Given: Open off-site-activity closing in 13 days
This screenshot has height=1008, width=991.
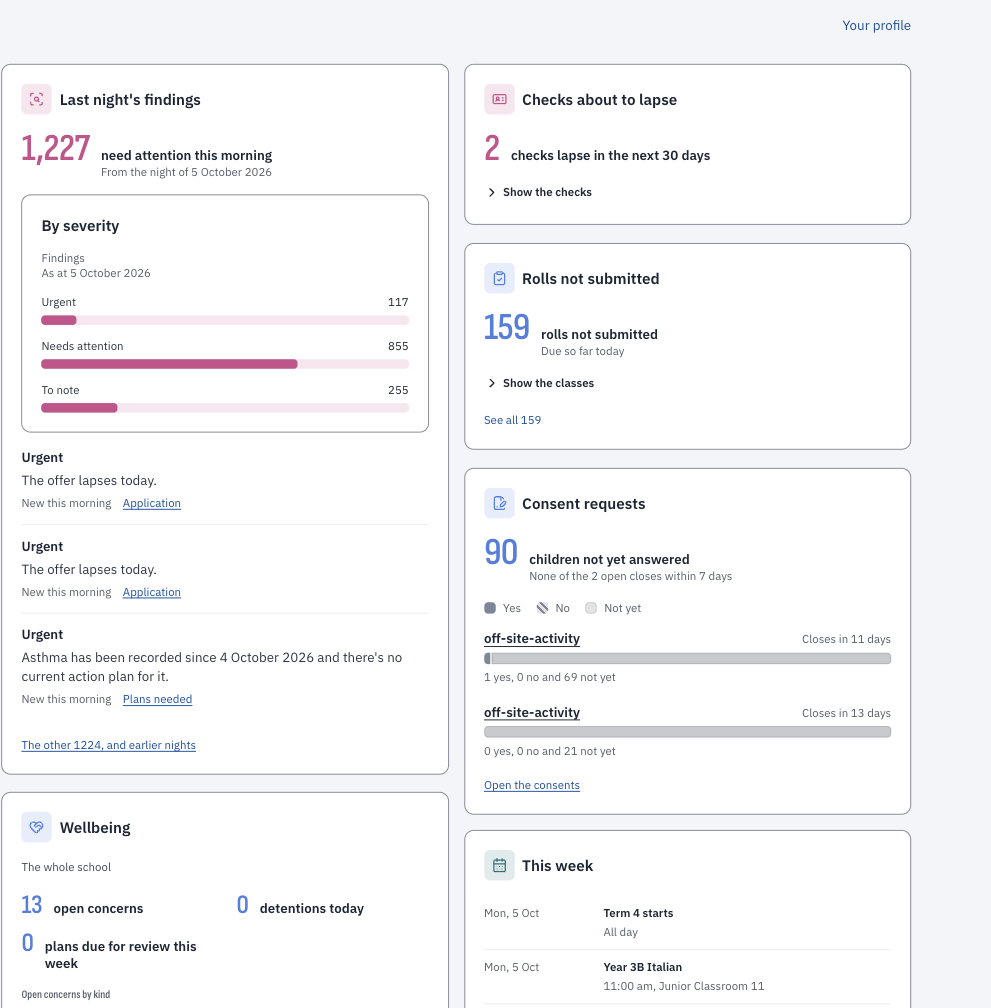Looking at the screenshot, I should coord(531,712).
